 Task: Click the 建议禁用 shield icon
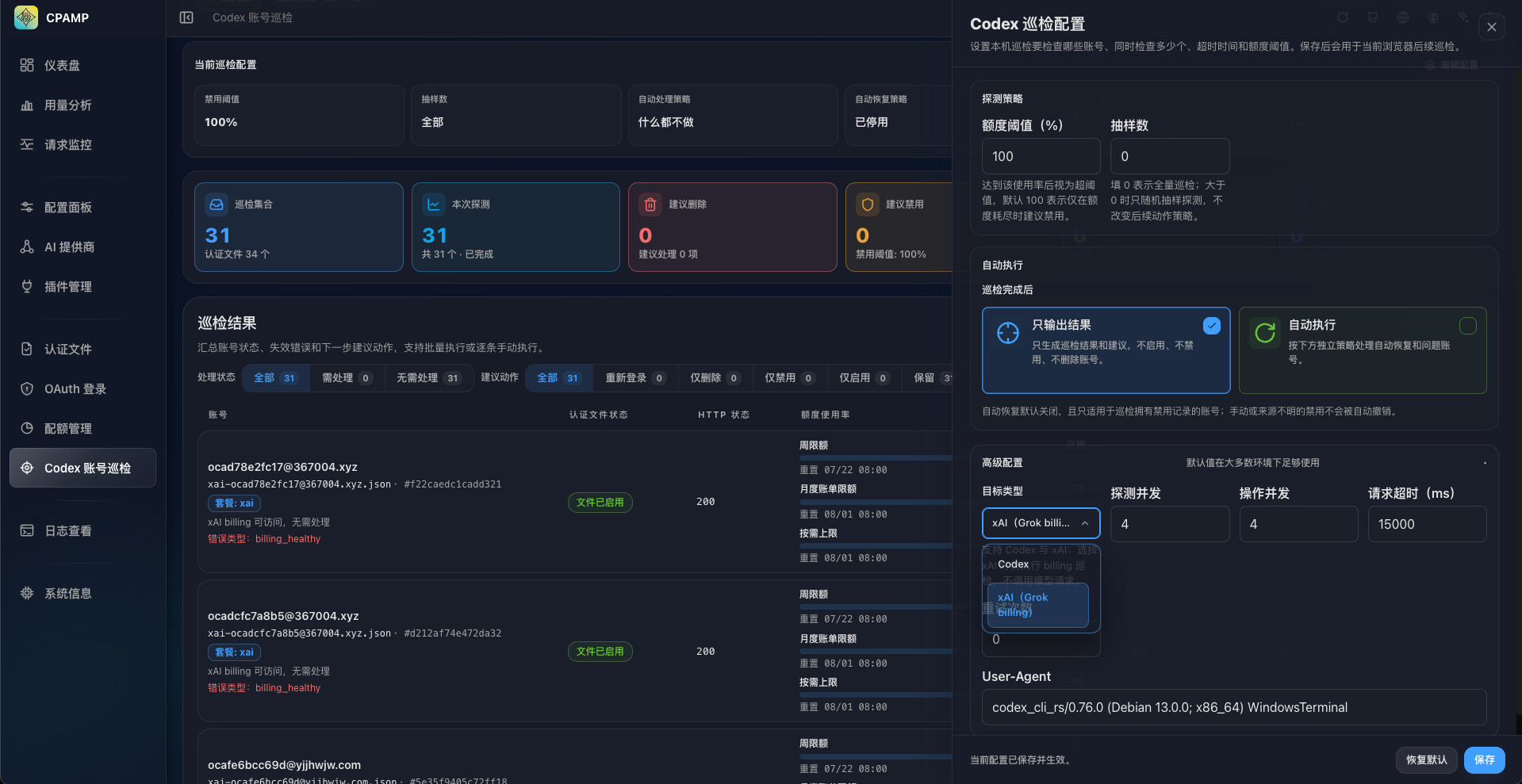click(868, 205)
